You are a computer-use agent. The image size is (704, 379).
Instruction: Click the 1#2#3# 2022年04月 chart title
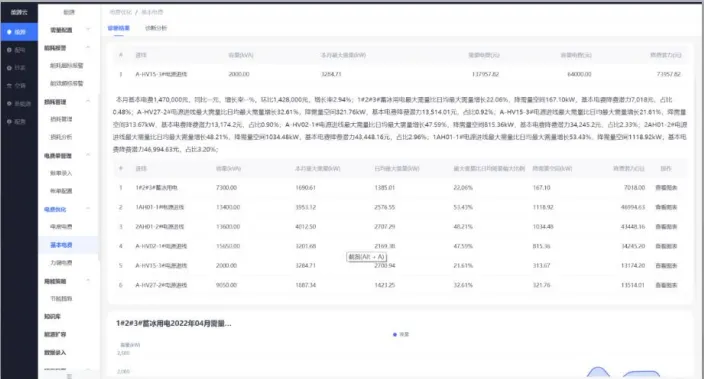(x=173, y=323)
